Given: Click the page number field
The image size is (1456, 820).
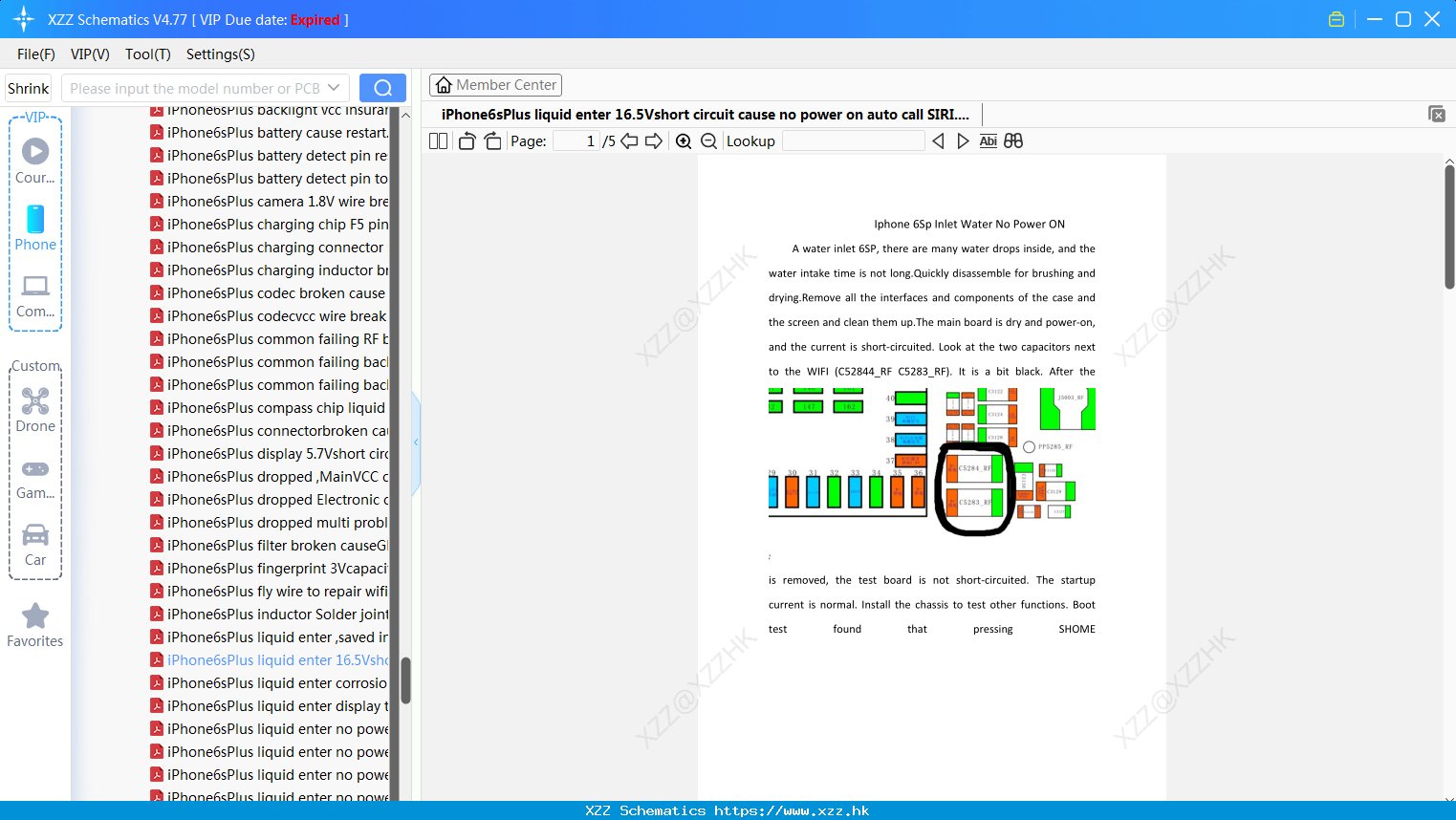Looking at the screenshot, I should click(576, 141).
